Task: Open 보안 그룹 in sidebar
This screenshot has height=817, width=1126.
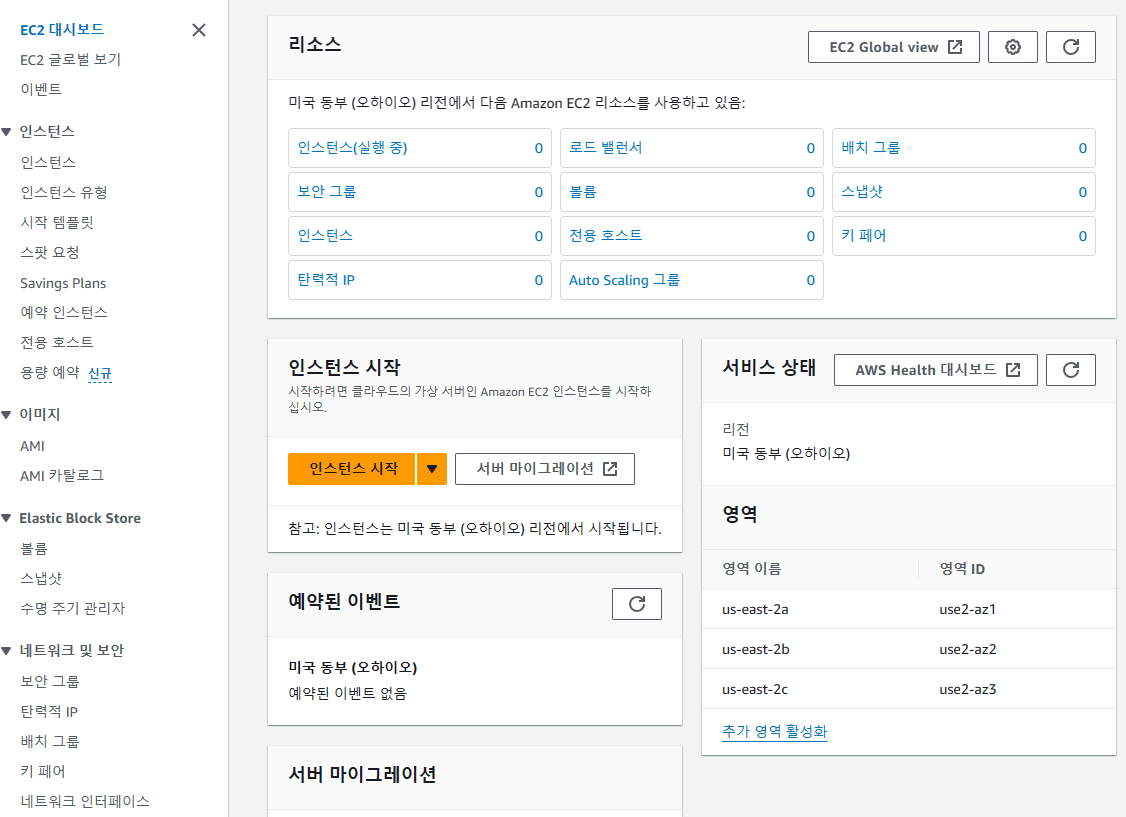Action: (50, 681)
